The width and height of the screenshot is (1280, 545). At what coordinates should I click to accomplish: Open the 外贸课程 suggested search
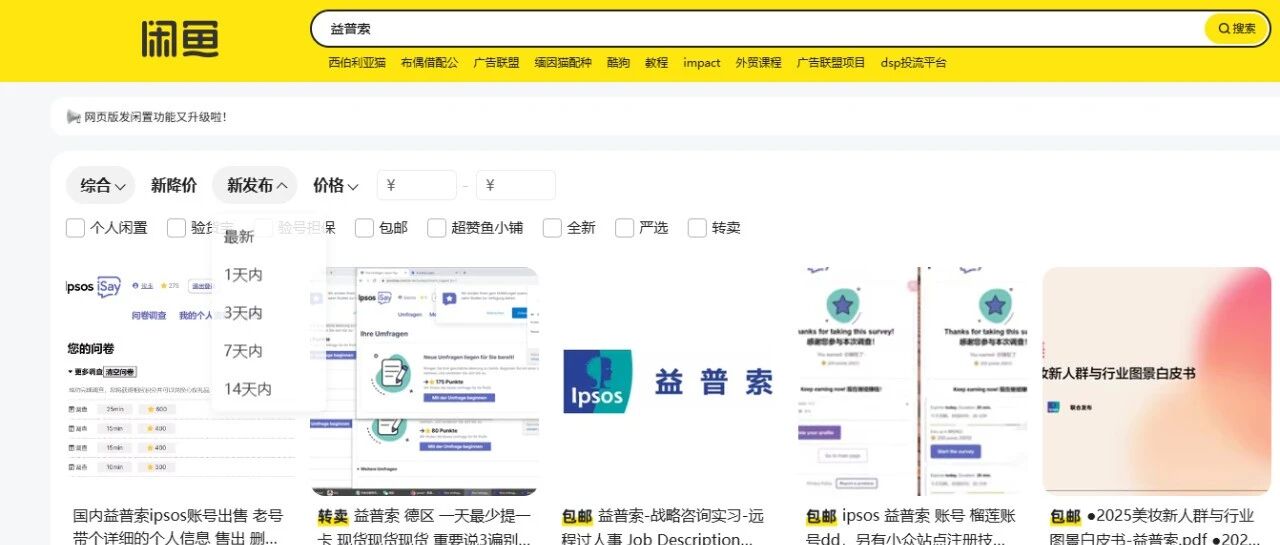758,62
